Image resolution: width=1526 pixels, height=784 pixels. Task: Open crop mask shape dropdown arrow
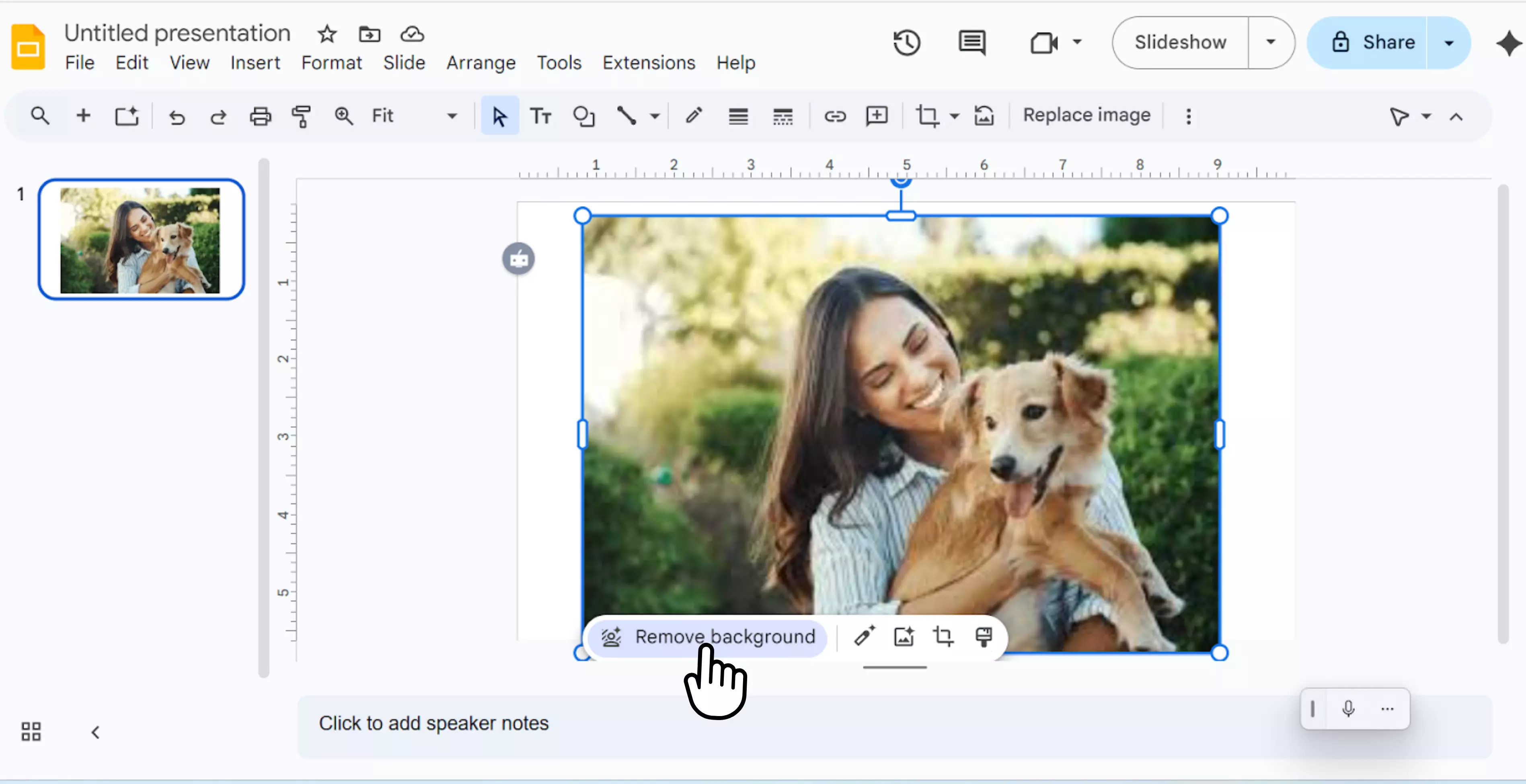pos(954,116)
